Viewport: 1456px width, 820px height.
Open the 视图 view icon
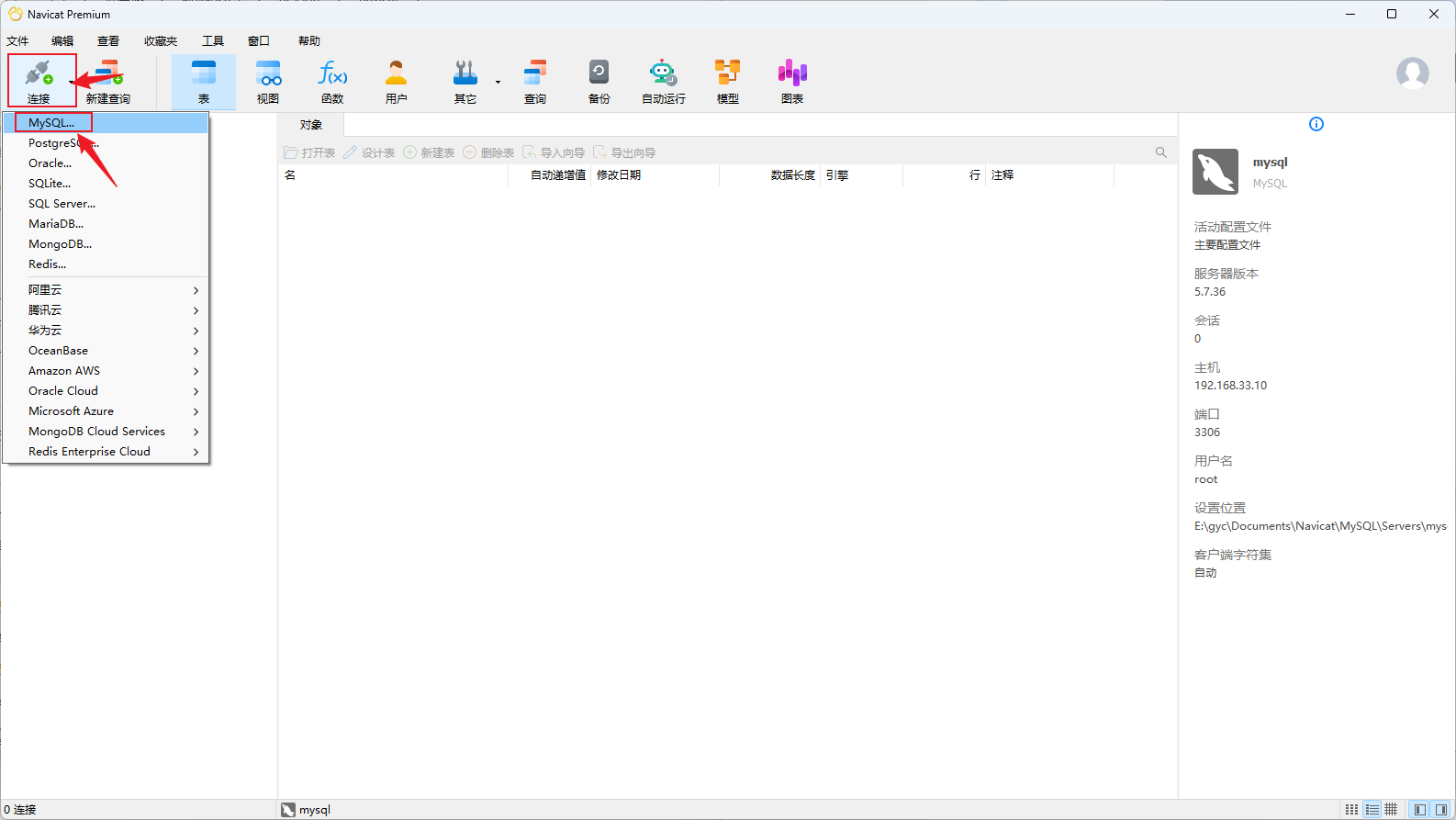tap(268, 81)
